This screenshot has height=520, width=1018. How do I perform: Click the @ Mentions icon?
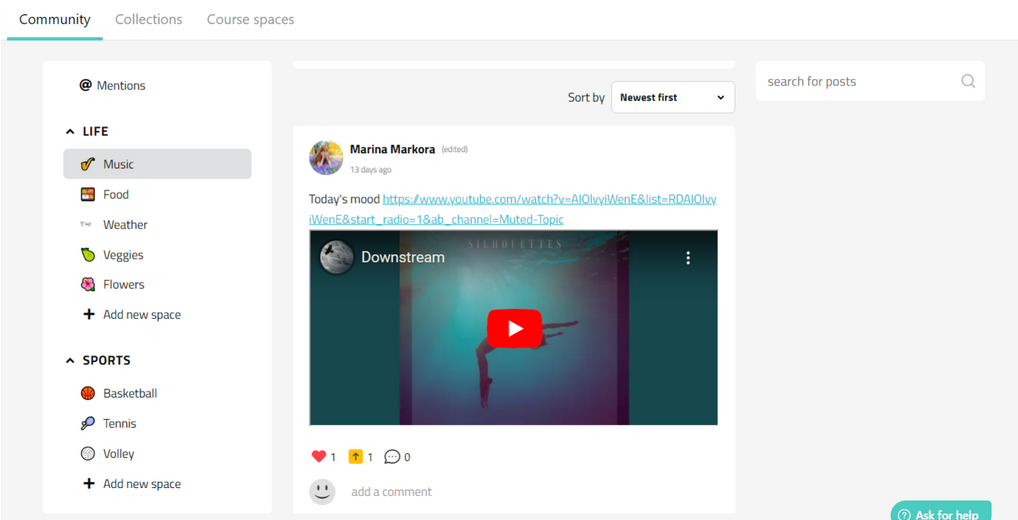coord(85,85)
